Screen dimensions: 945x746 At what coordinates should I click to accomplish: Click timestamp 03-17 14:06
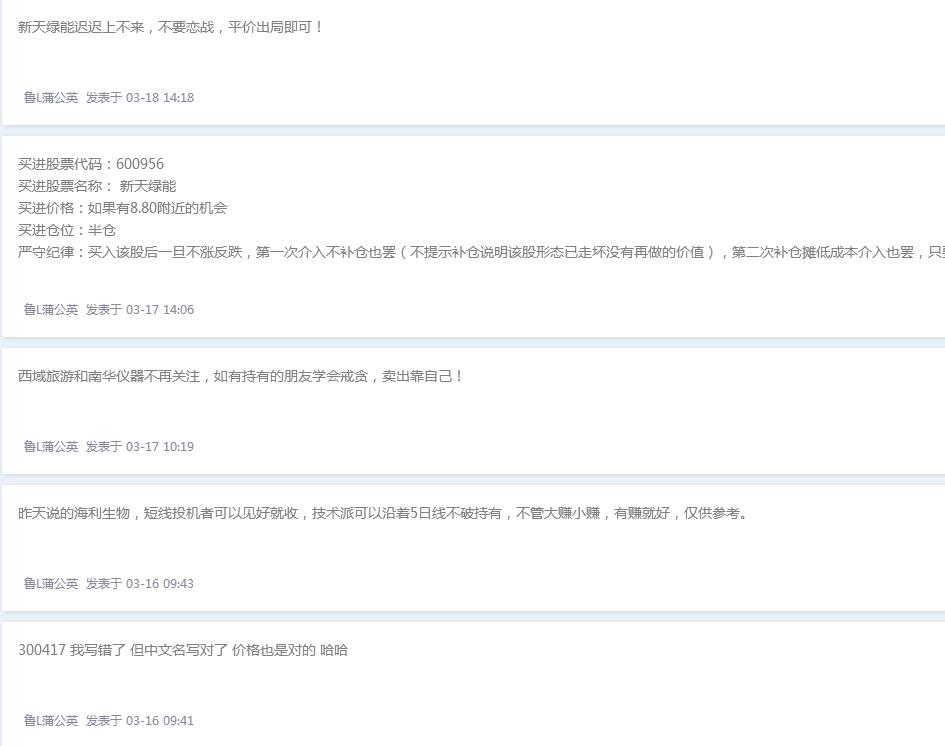pyautogui.click(x=160, y=310)
